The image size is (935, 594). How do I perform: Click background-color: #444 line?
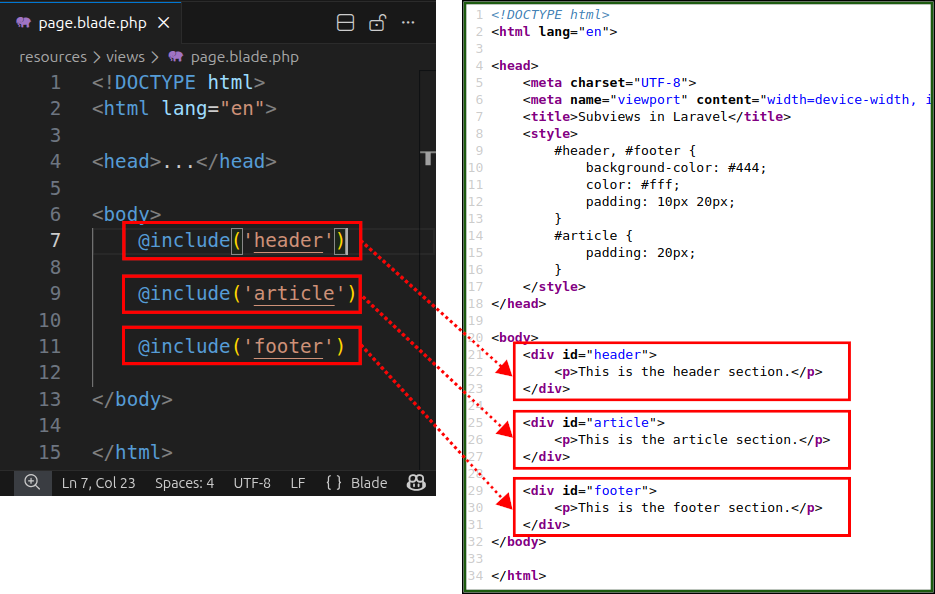[676, 168]
